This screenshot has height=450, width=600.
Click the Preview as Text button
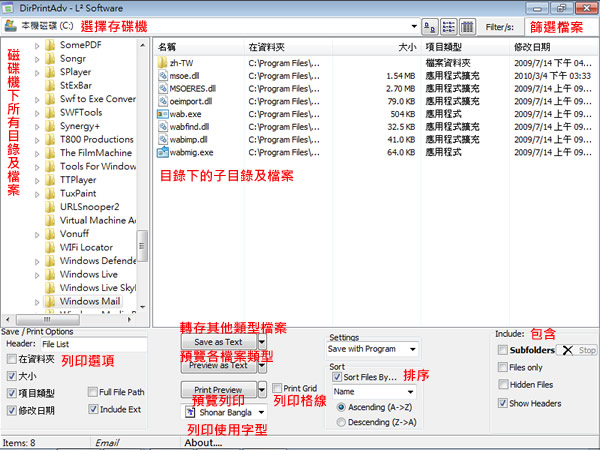click(218, 367)
